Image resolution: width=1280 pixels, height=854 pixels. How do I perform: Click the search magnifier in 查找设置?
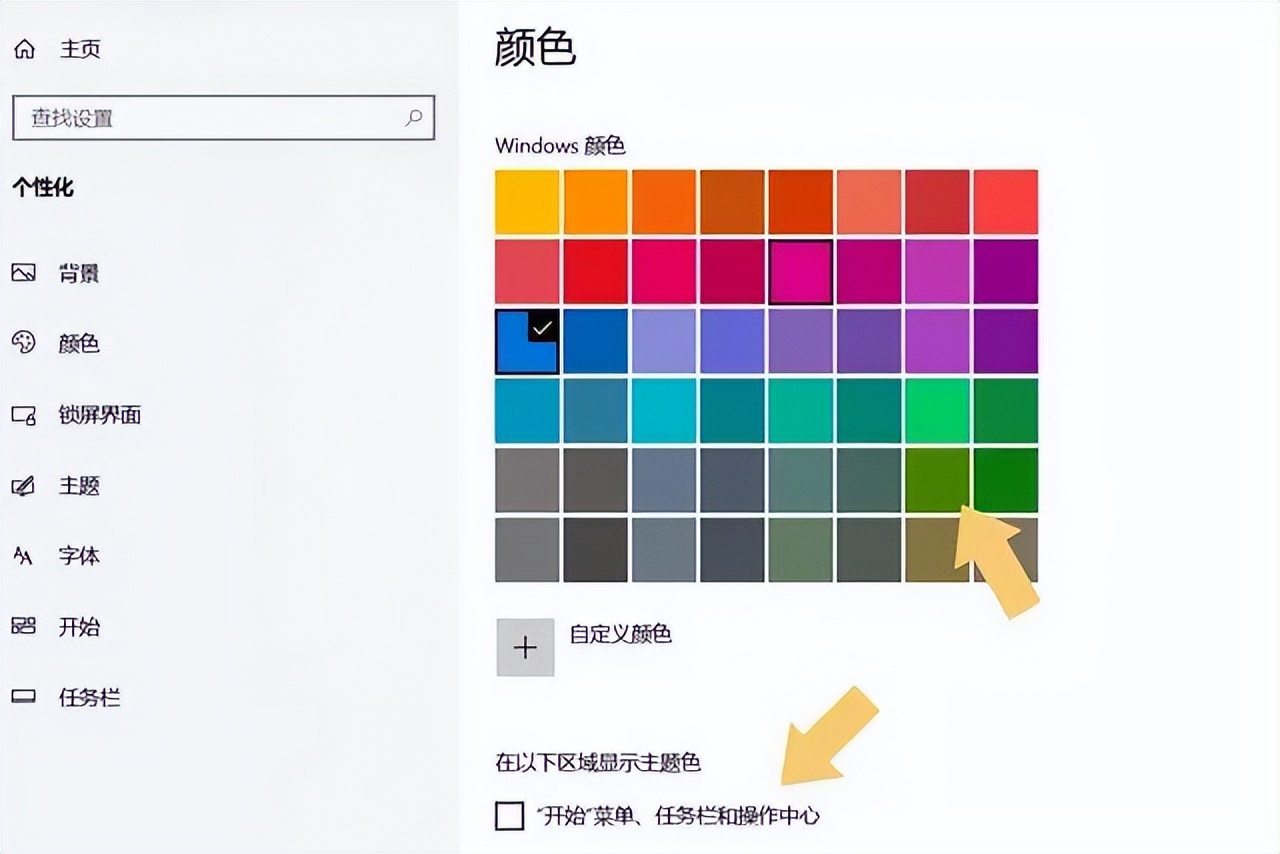pyautogui.click(x=414, y=117)
